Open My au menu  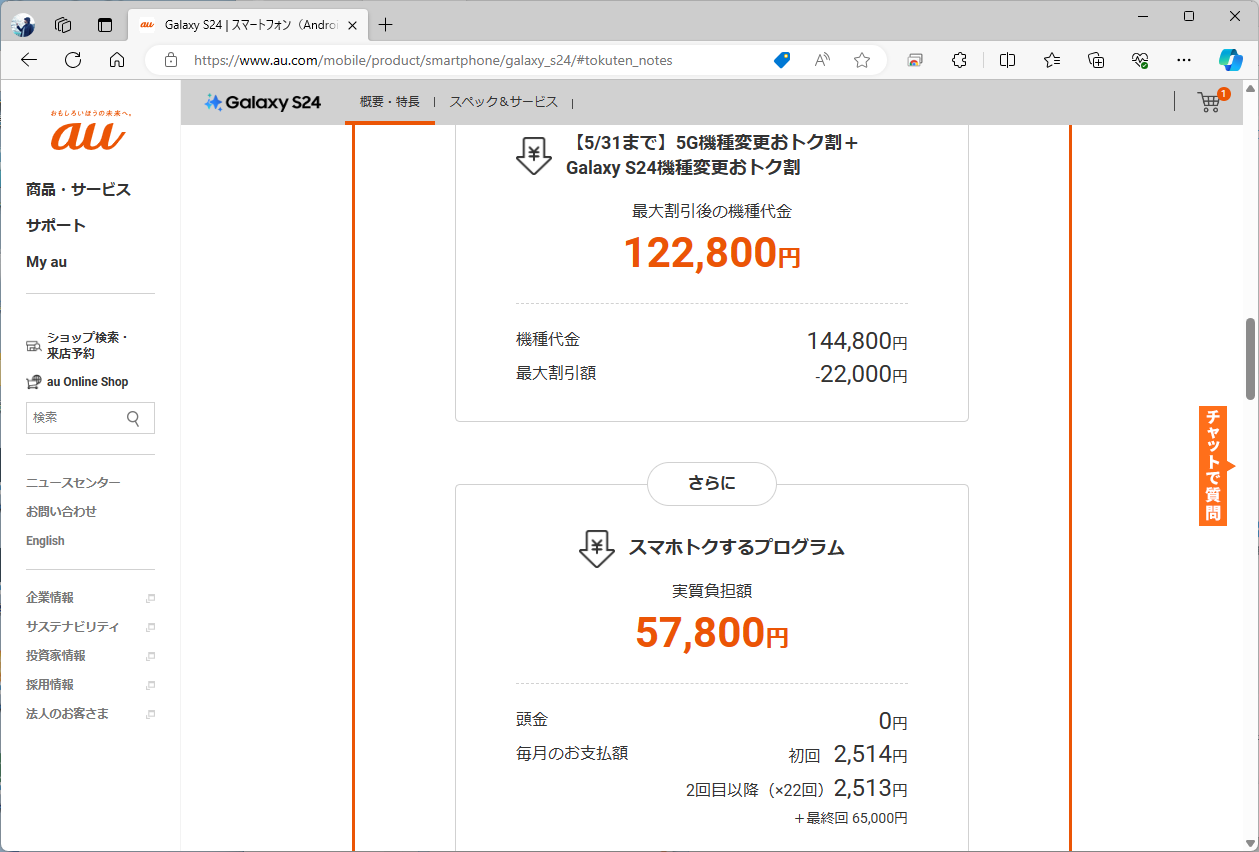(46, 262)
